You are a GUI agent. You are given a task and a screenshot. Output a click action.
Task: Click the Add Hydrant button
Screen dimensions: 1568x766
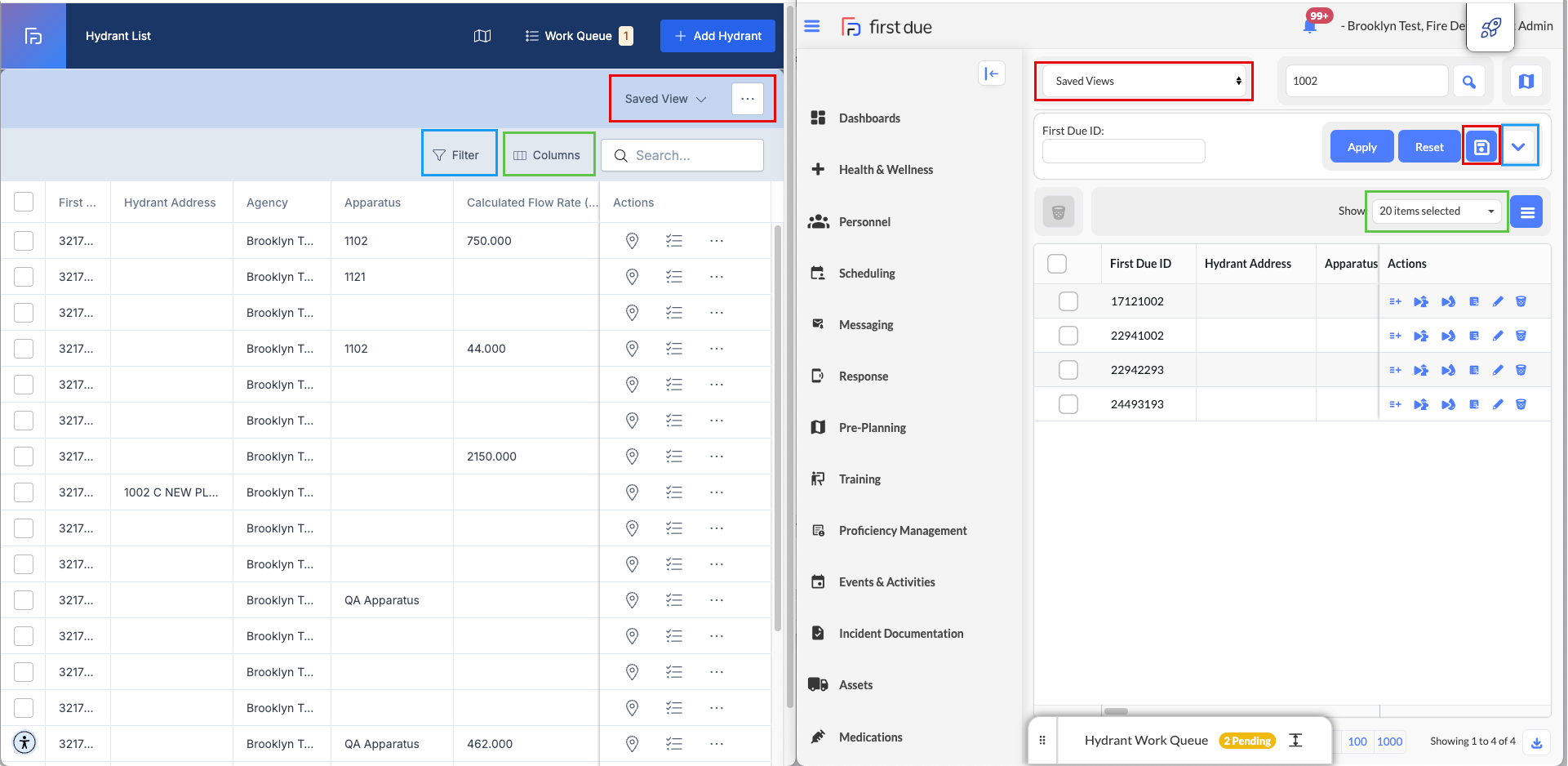point(717,36)
